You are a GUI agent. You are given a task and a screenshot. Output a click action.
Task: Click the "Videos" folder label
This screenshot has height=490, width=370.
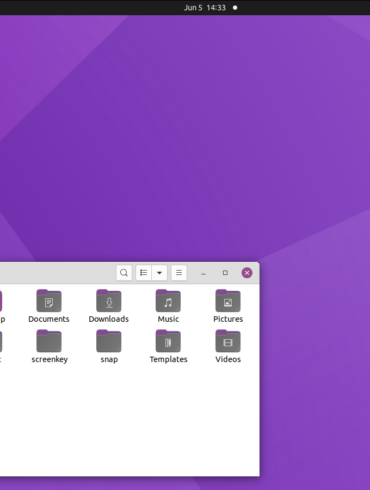pos(228,359)
